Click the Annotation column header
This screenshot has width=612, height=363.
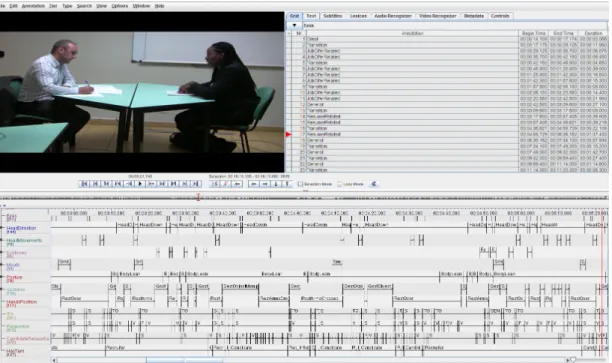click(412, 33)
